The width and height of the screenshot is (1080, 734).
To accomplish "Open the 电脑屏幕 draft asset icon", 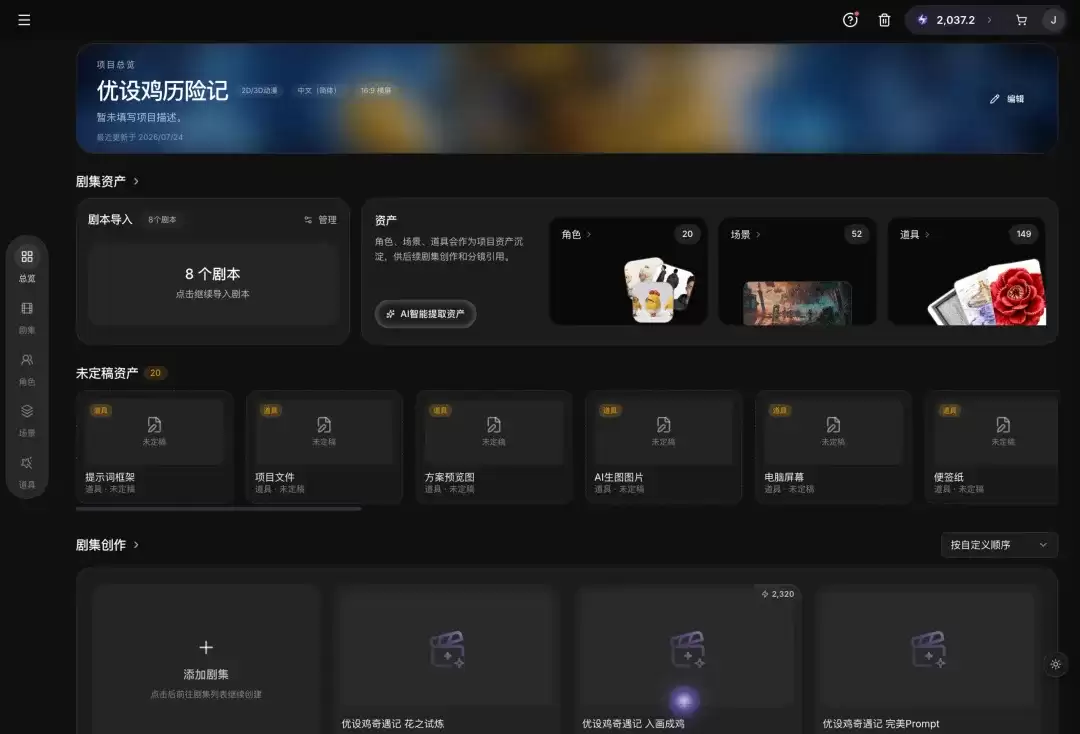I will tap(833, 425).
